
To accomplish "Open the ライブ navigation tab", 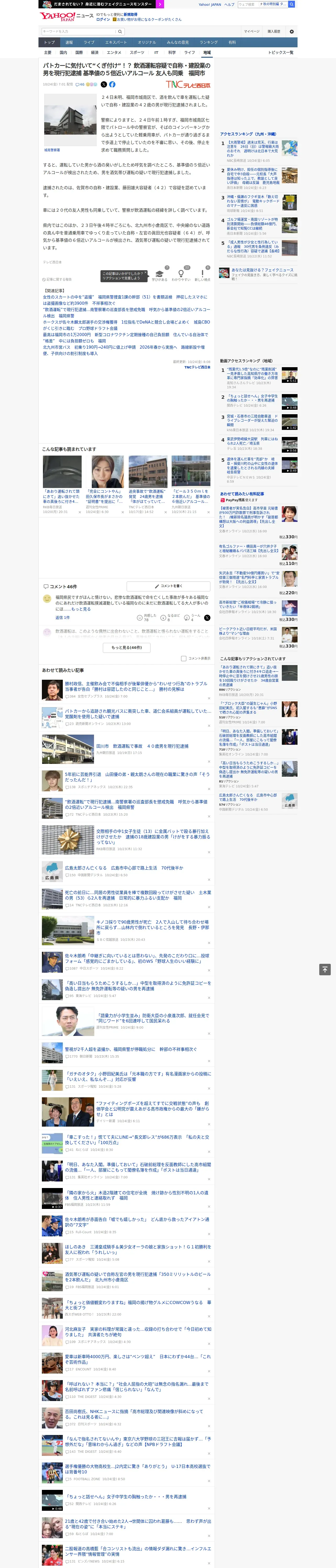I will [x=89, y=43].
